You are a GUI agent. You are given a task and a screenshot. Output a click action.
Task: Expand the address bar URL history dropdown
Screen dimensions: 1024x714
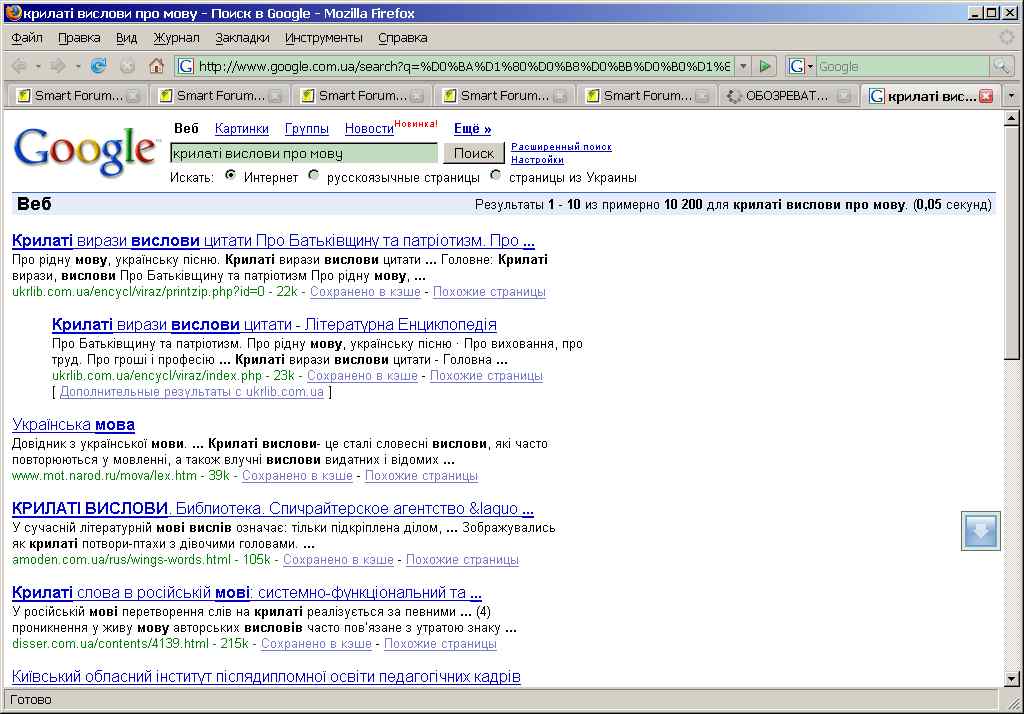point(743,66)
